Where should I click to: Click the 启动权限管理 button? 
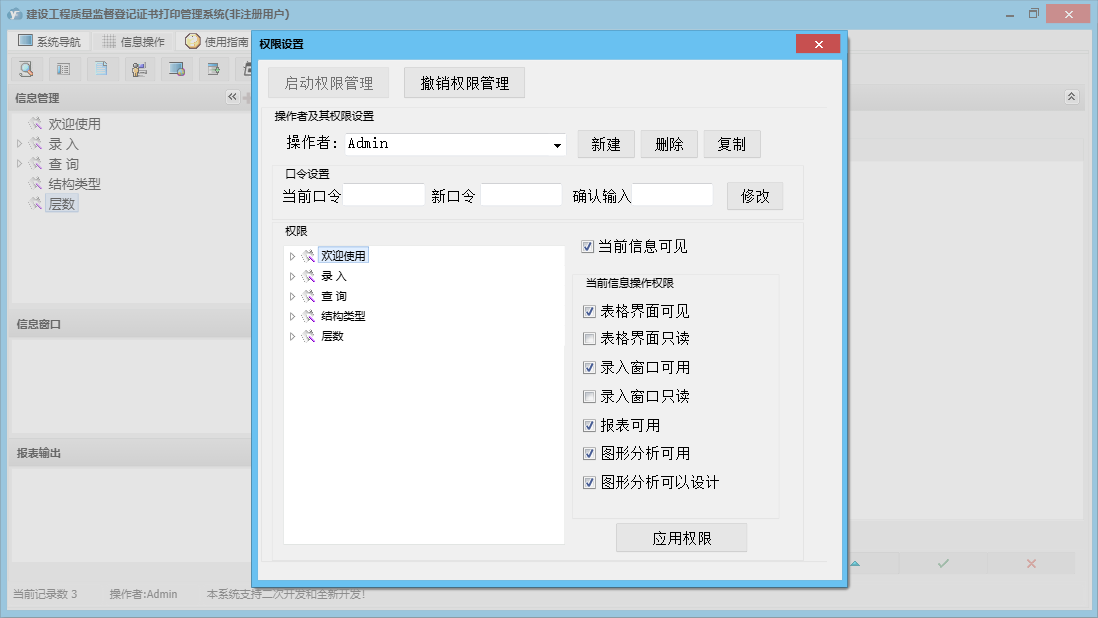point(328,83)
